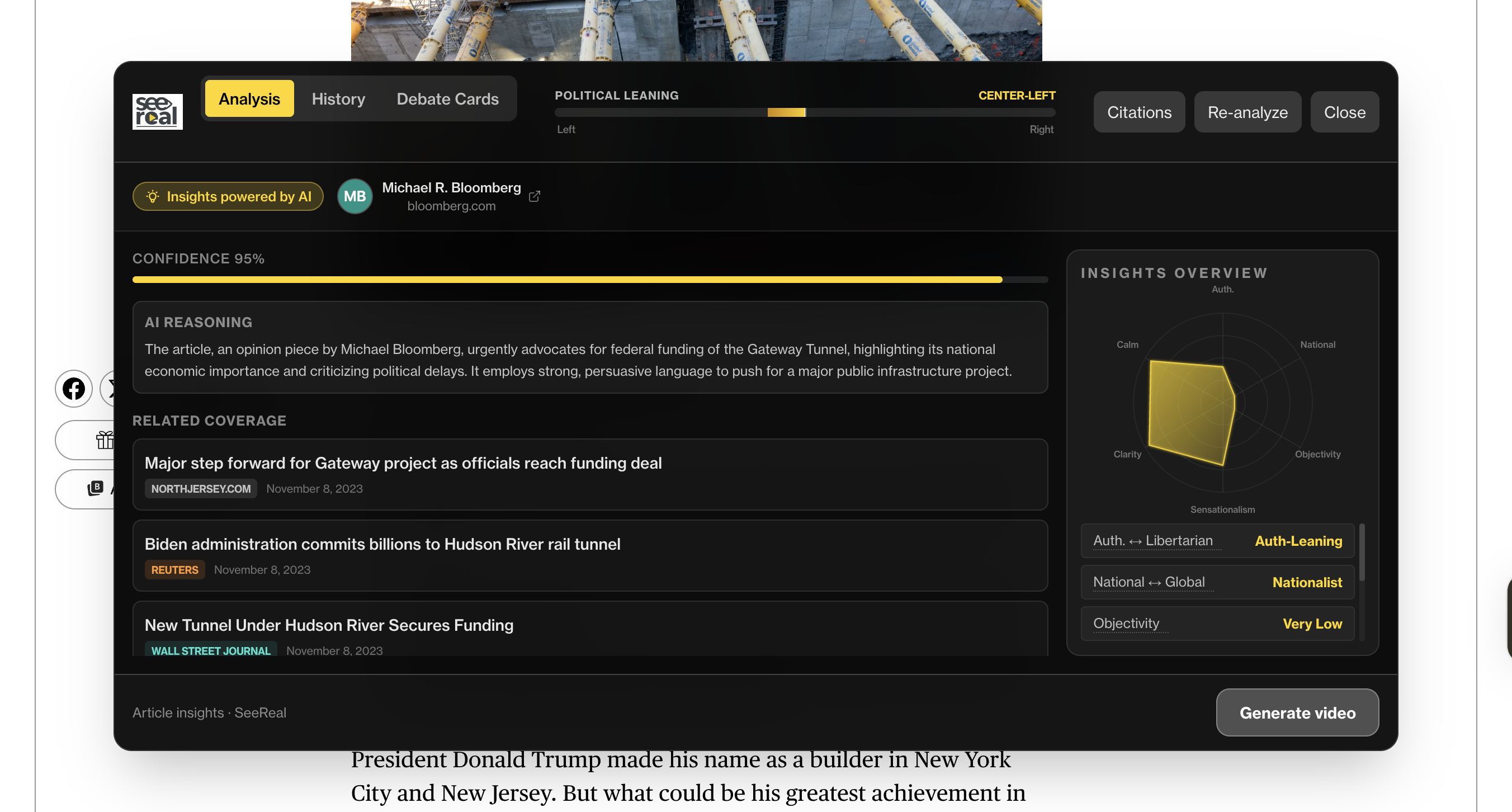Click the Citations button
Screen dimensions: 1512x812
coord(1138,111)
